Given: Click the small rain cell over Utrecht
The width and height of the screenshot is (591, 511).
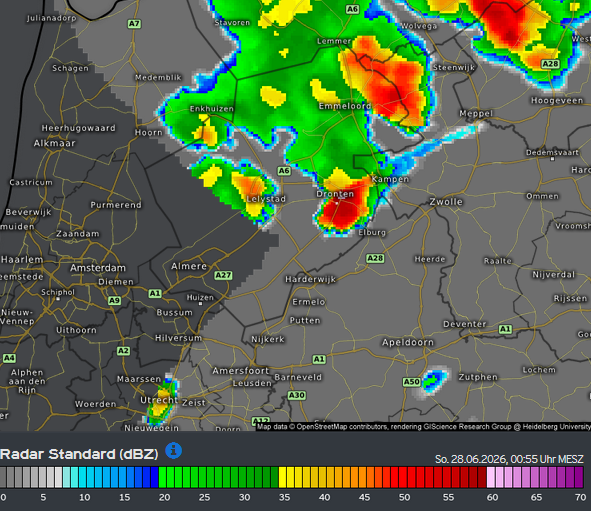Looking at the screenshot, I should tap(162, 401).
